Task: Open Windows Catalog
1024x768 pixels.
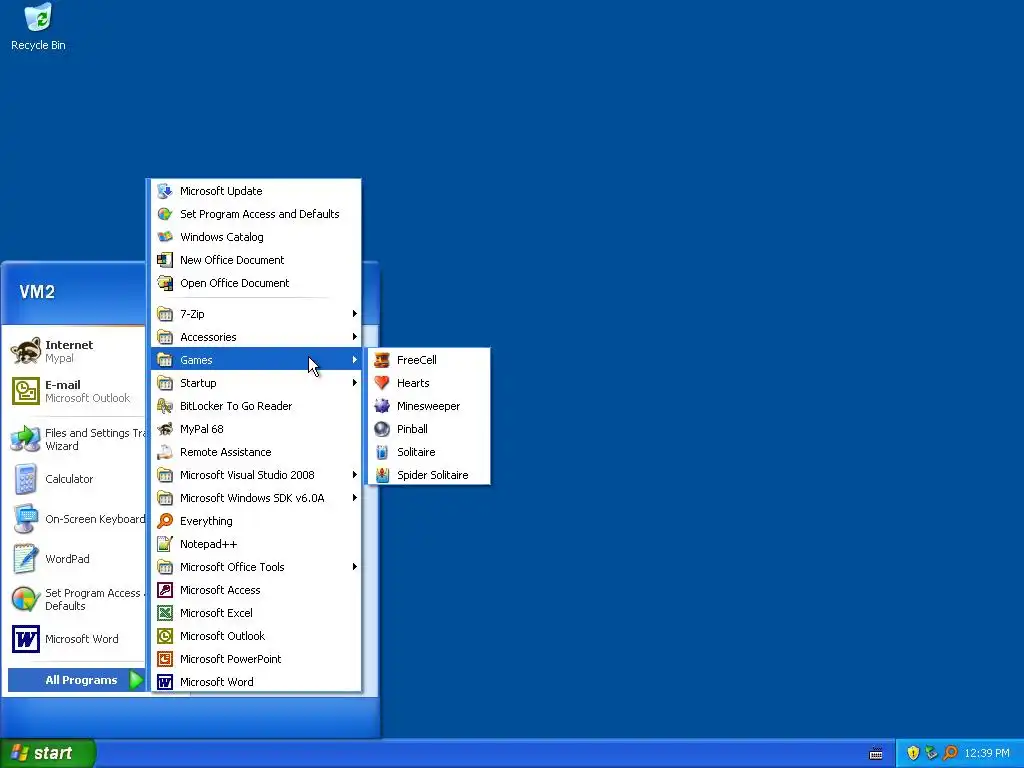Action: [x=256, y=236]
